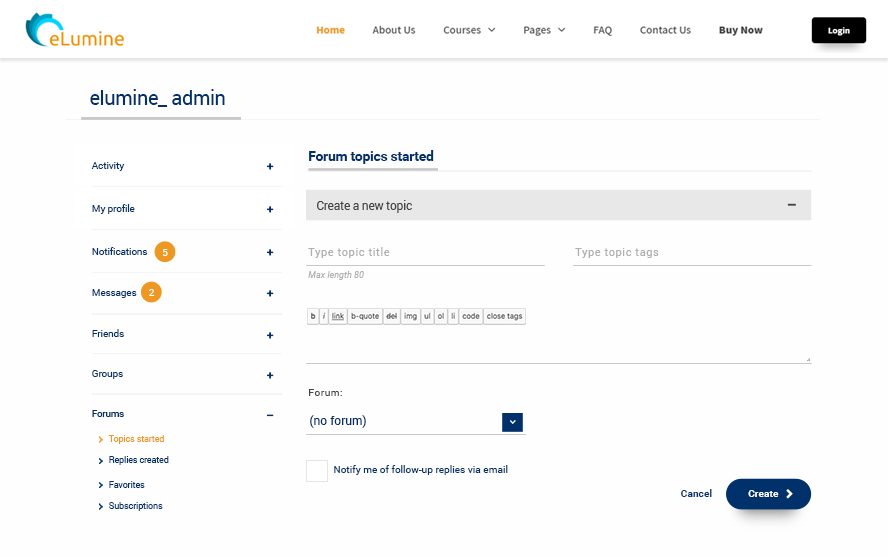Image resolution: width=888 pixels, height=557 pixels.
Task: Open the Pages menu
Action: (x=544, y=30)
